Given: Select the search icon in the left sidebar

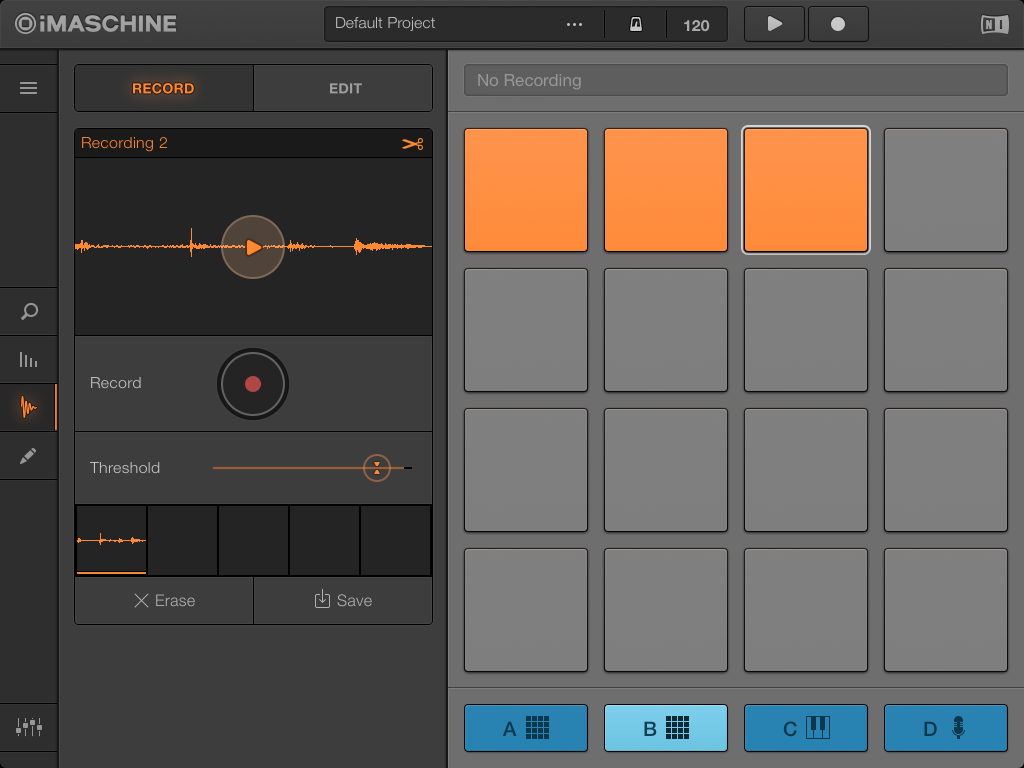Looking at the screenshot, I should point(29,311).
